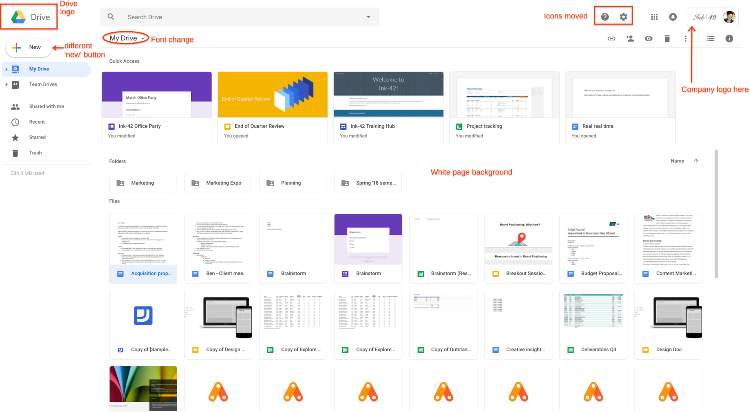Expand Team Drives in the sidebar tree
The image size is (750, 412).
click(x=6, y=85)
